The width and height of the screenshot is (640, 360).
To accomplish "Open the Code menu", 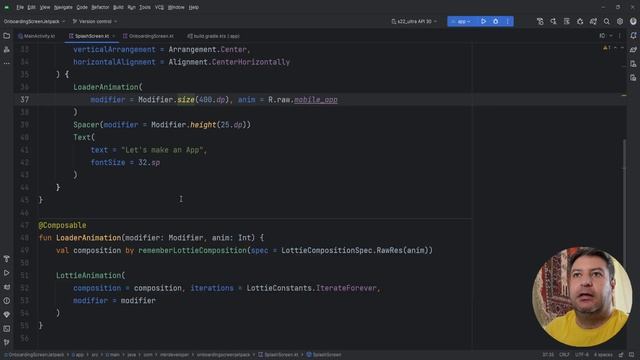I will pos(82,7).
